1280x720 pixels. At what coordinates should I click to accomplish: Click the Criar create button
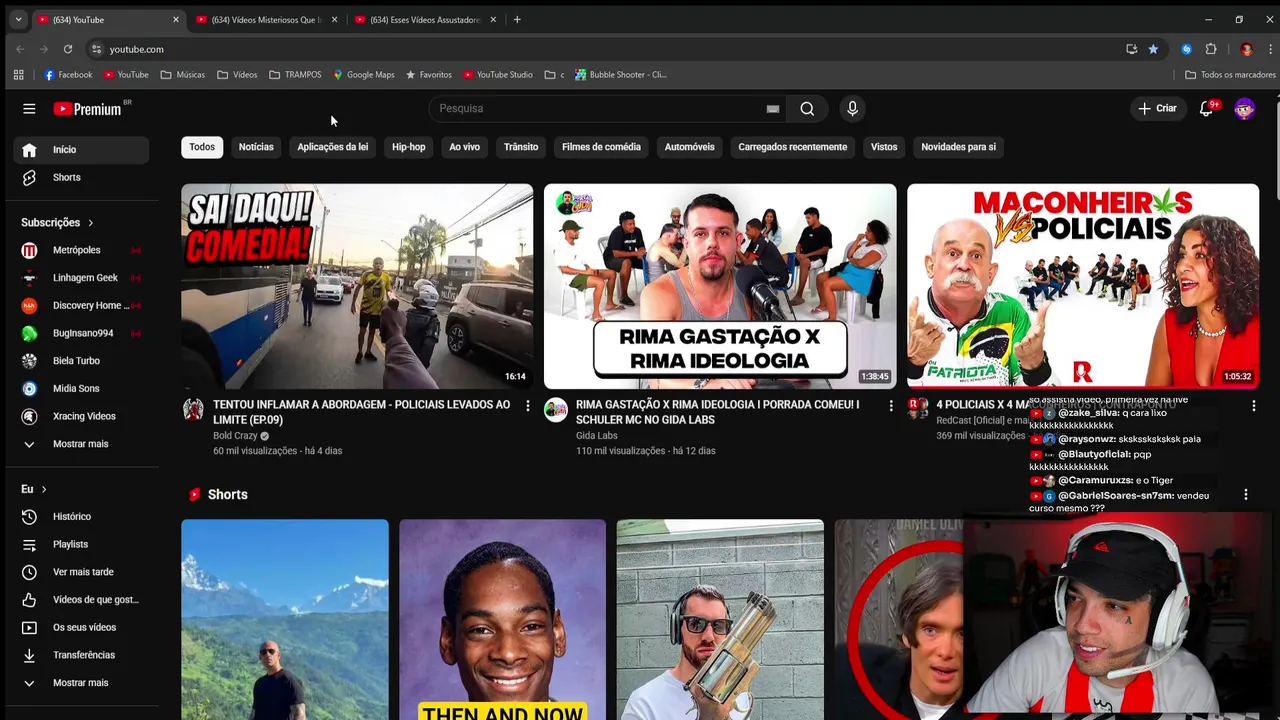pyautogui.click(x=1158, y=108)
